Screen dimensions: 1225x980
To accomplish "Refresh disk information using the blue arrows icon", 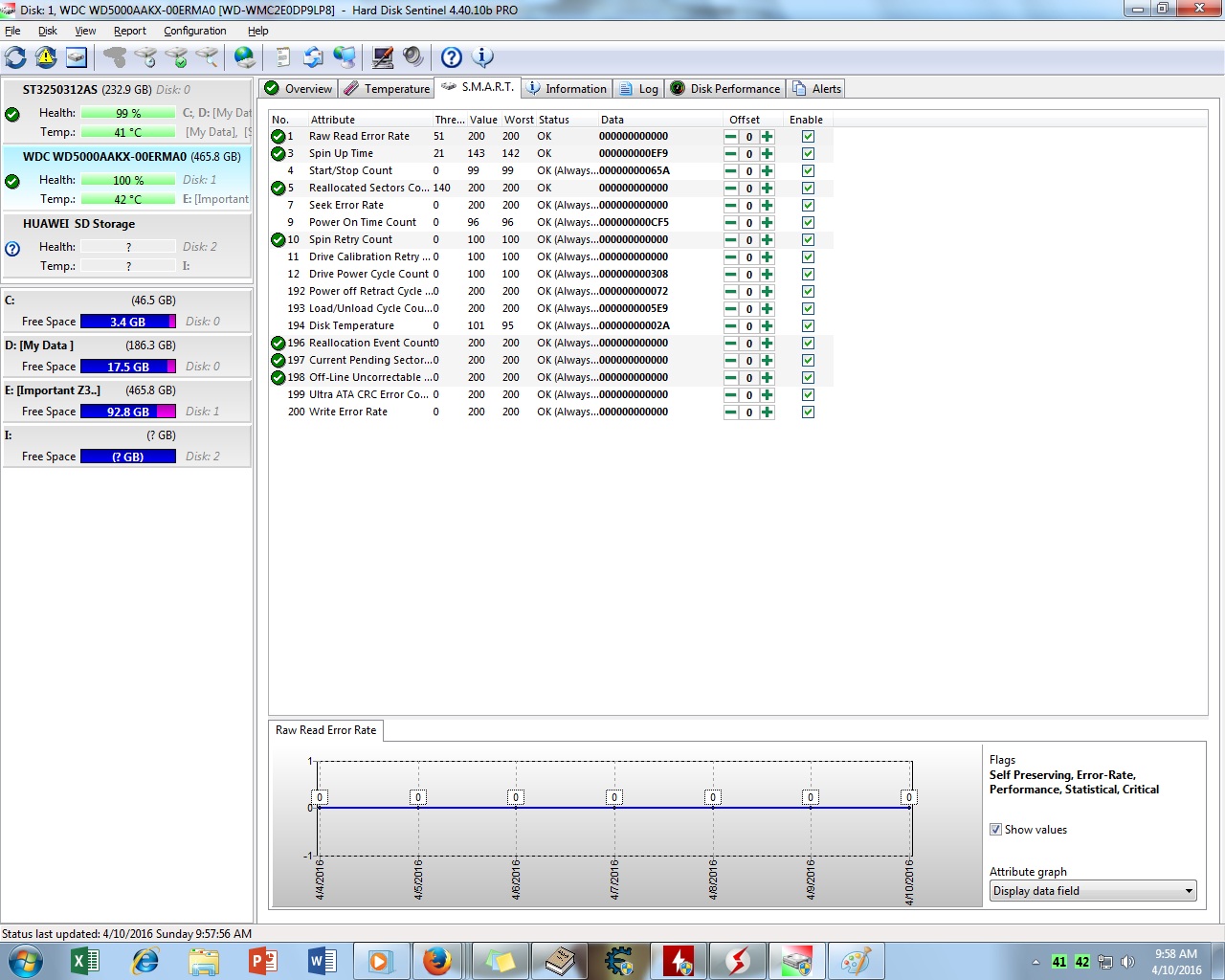I will [15, 57].
